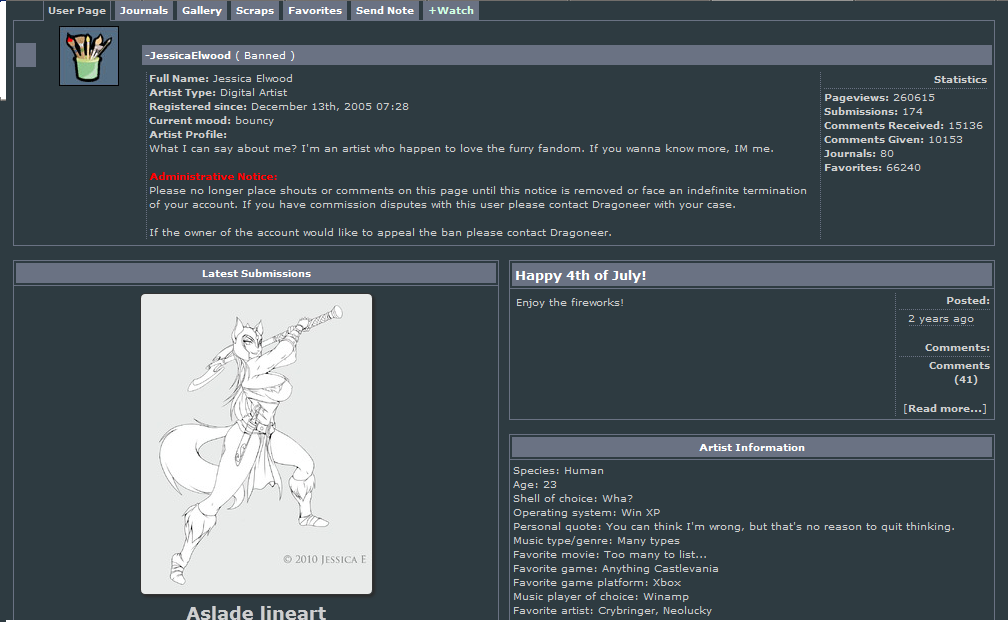The width and height of the screenshot is (1008, 622).
Task: Click the Artist Information section header
Action: pos(751,448)
